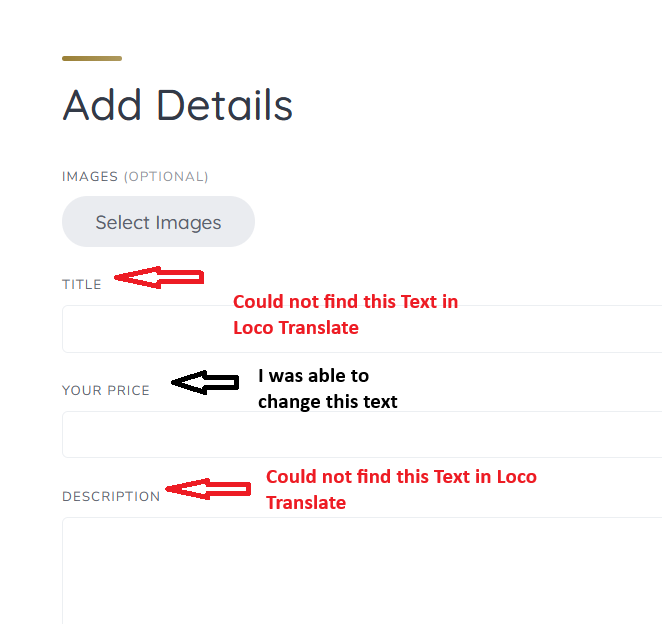
Task: Click the black arrow pointing at Your Price
Action: (x=205, y=383)
